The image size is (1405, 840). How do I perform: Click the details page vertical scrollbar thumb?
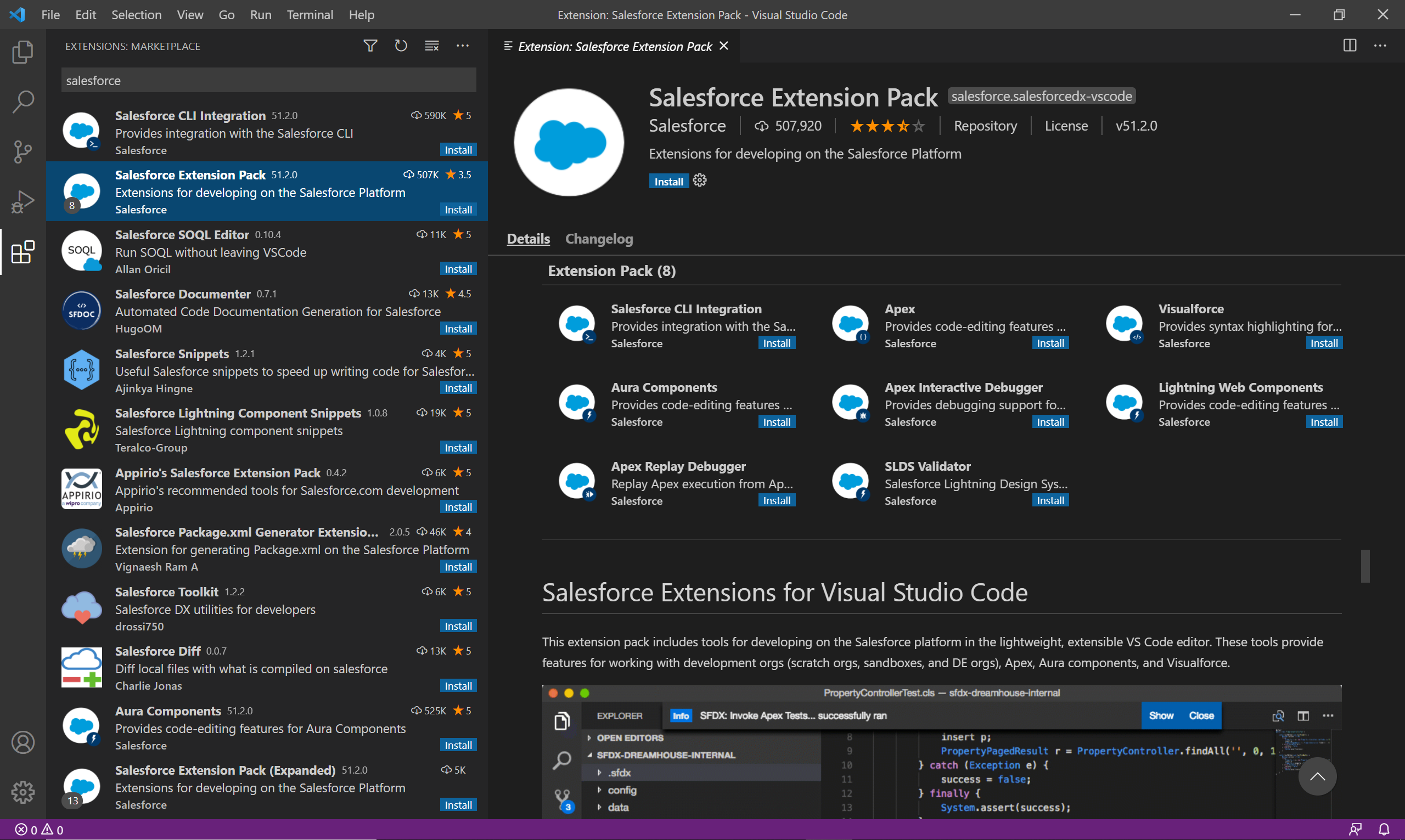point(1365,566)
